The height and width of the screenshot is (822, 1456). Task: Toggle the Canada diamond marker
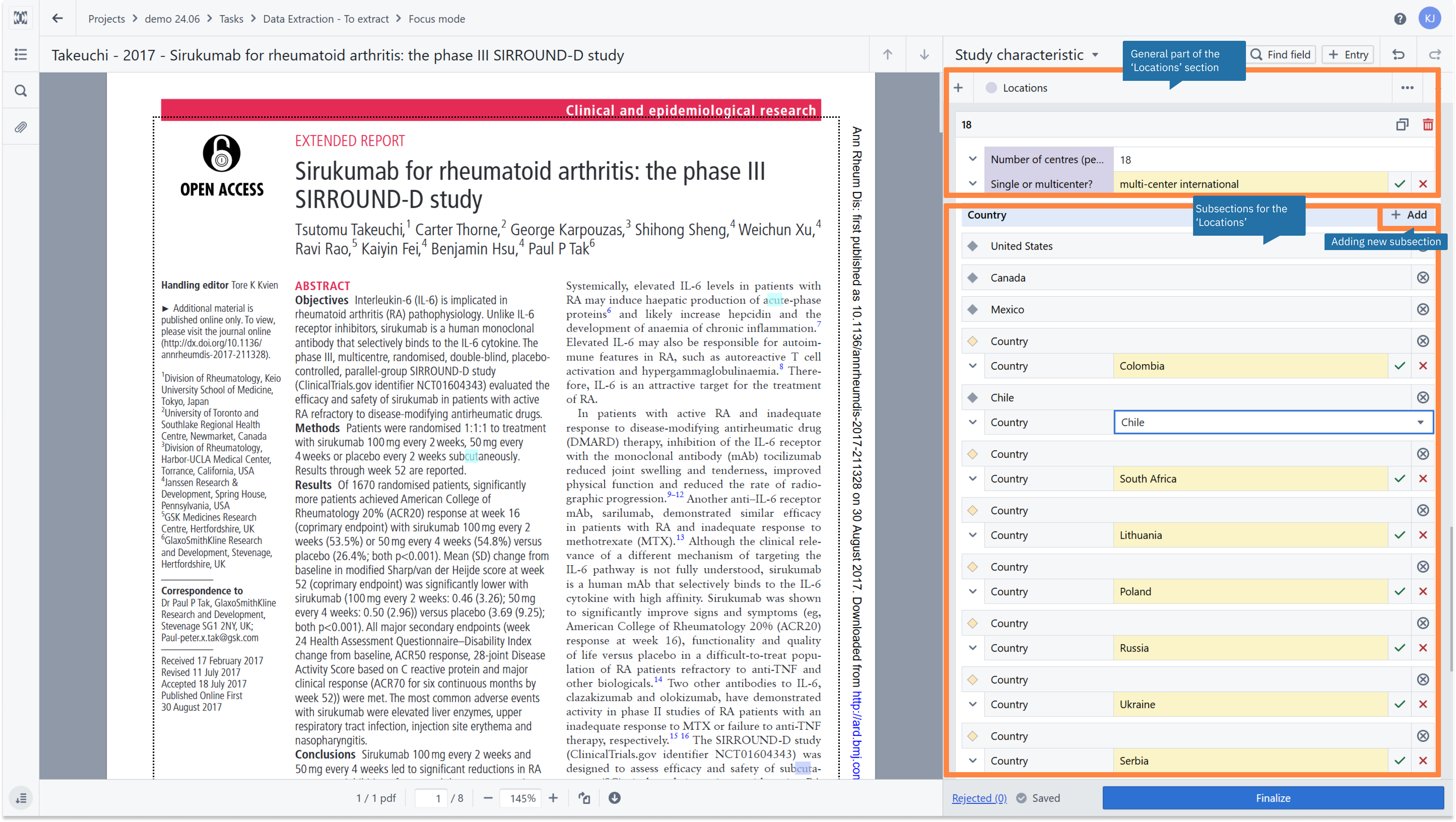[x=972, y=278]
